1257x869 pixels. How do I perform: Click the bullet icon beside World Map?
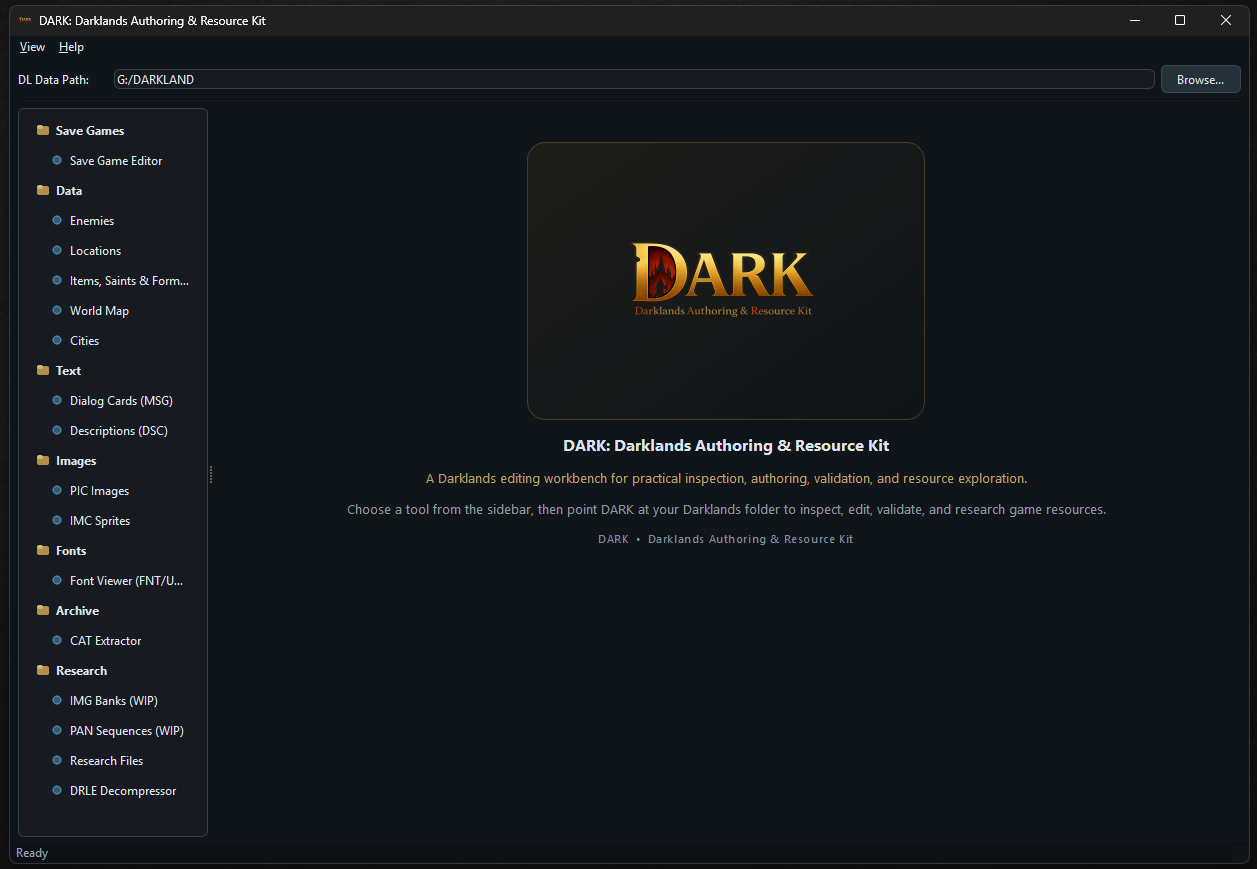click(x=57, y=311)
